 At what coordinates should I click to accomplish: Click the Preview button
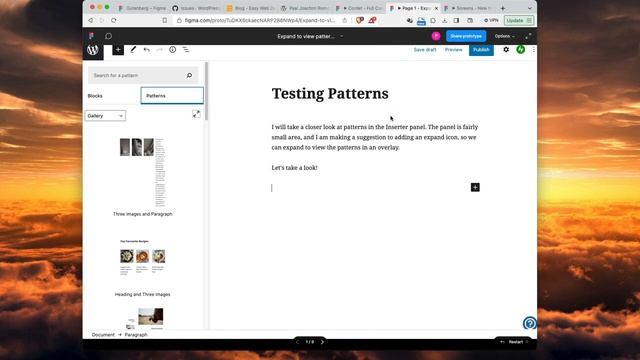[453, 49]
